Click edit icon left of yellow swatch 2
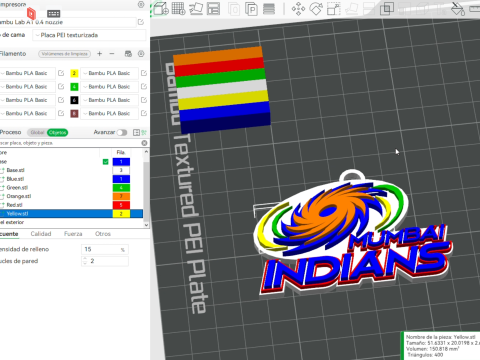 (61, 73)
